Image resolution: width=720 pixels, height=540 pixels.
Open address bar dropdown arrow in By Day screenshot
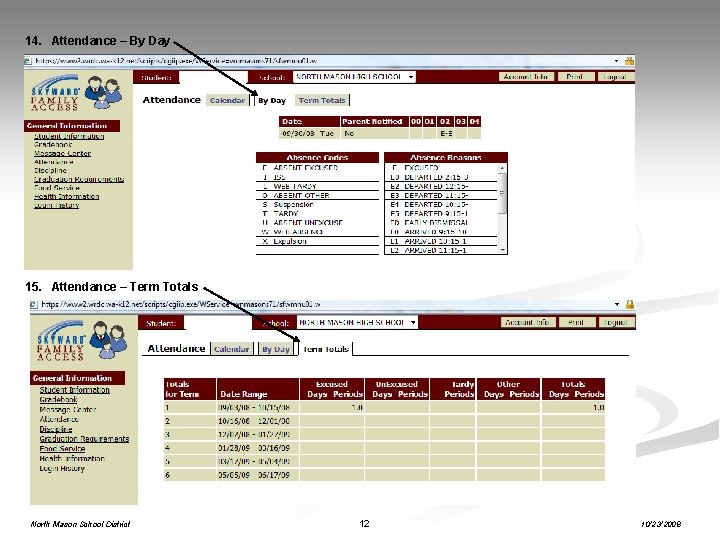pos(616,61)
